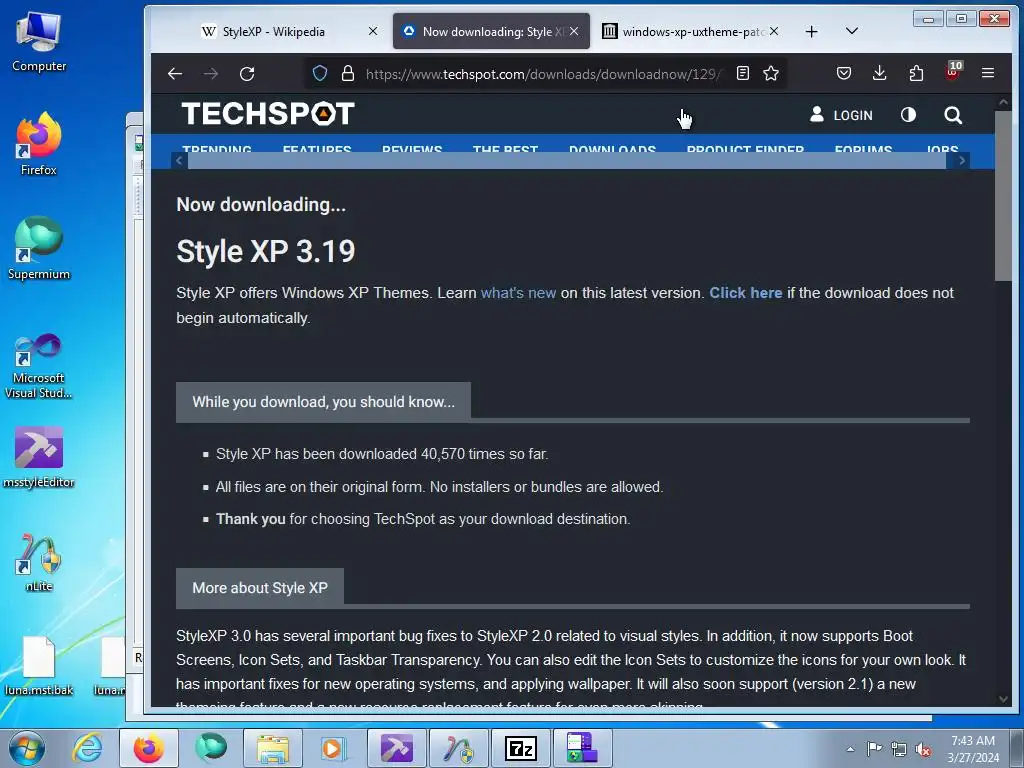Viewport: 1024px width, 768px height.
Task: Switch to nLite taskbar button
Action: (458, 748)
